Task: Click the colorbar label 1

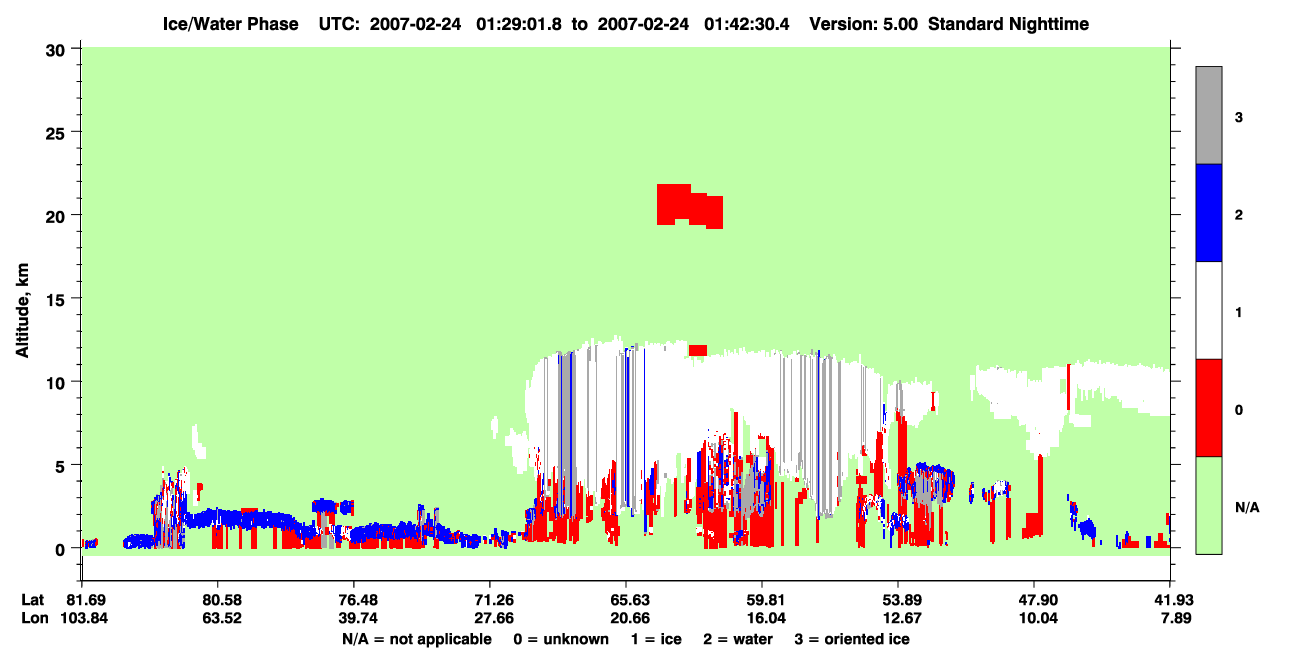Action: pyautogui.click(x=1239, y=312)
